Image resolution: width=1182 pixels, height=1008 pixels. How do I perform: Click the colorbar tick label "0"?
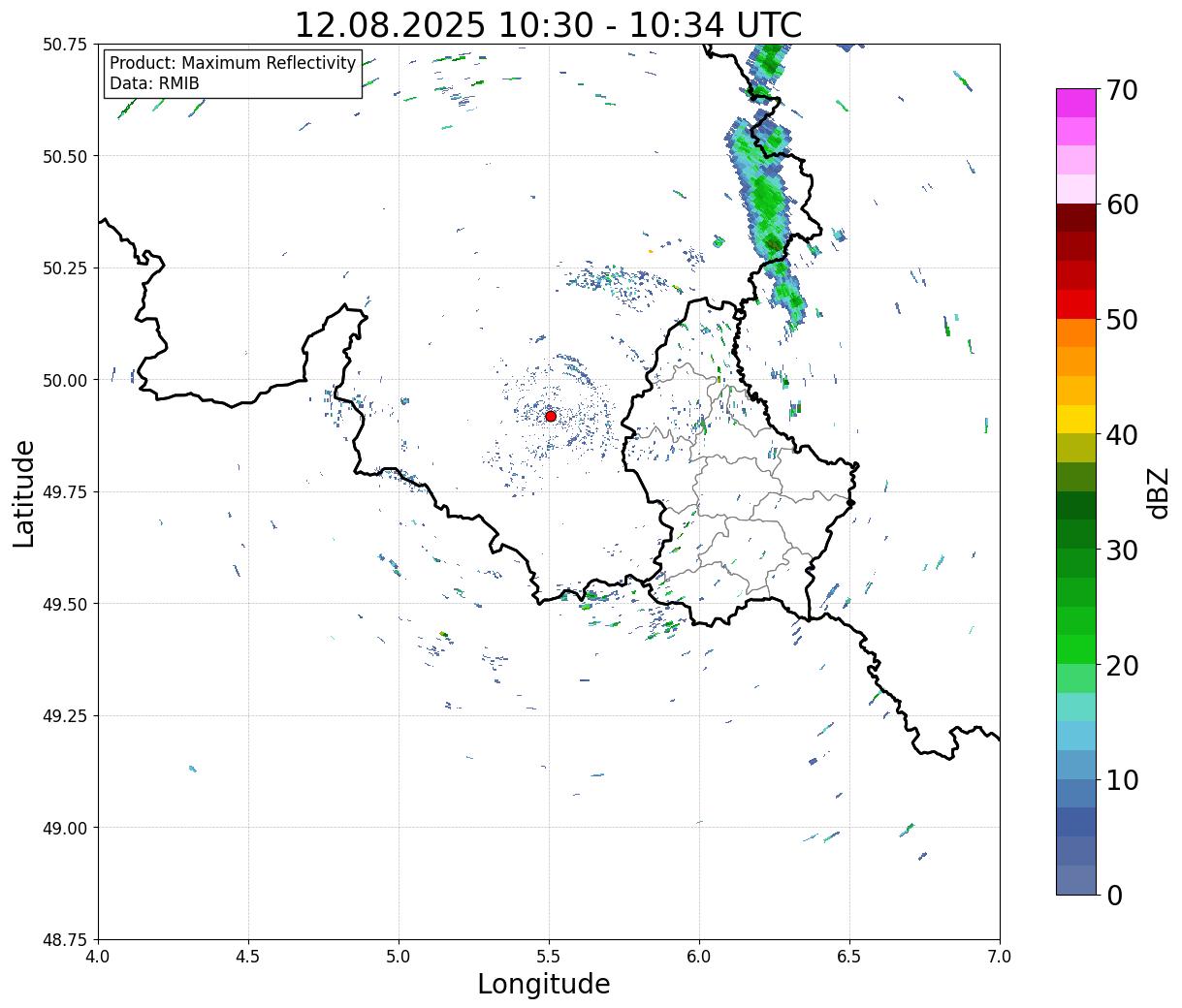coord(1113,895)
